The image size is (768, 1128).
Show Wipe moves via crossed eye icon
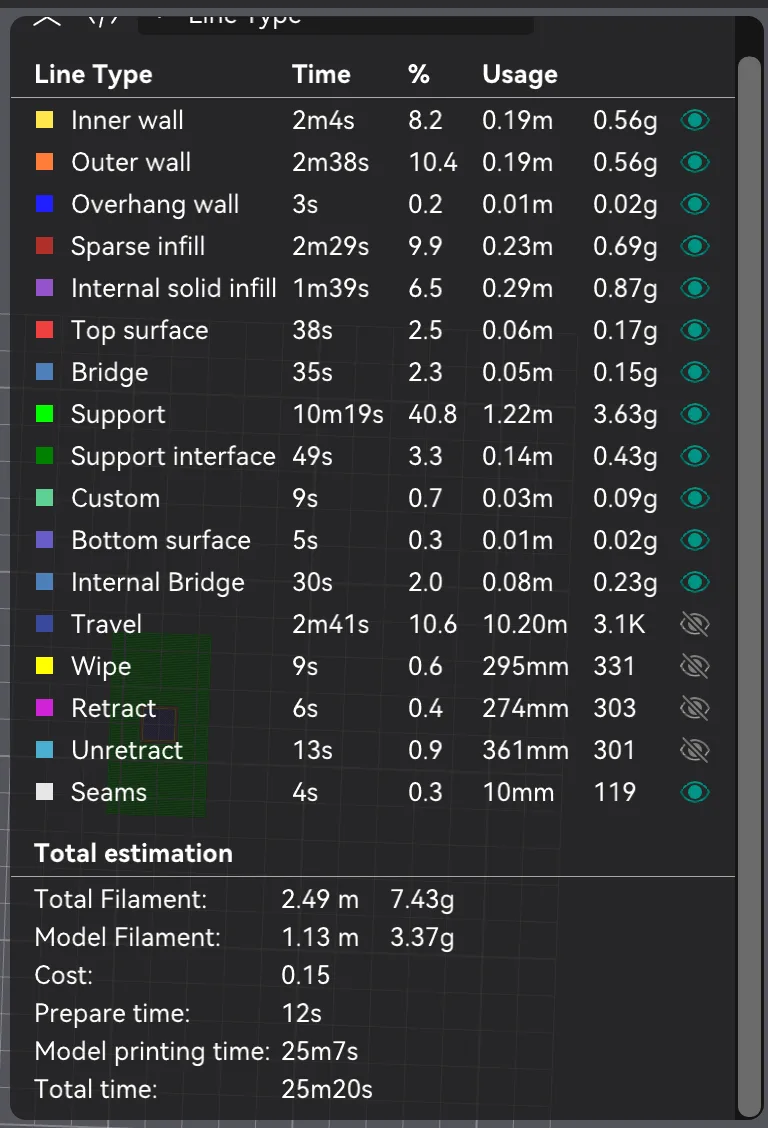pos(695,666)
